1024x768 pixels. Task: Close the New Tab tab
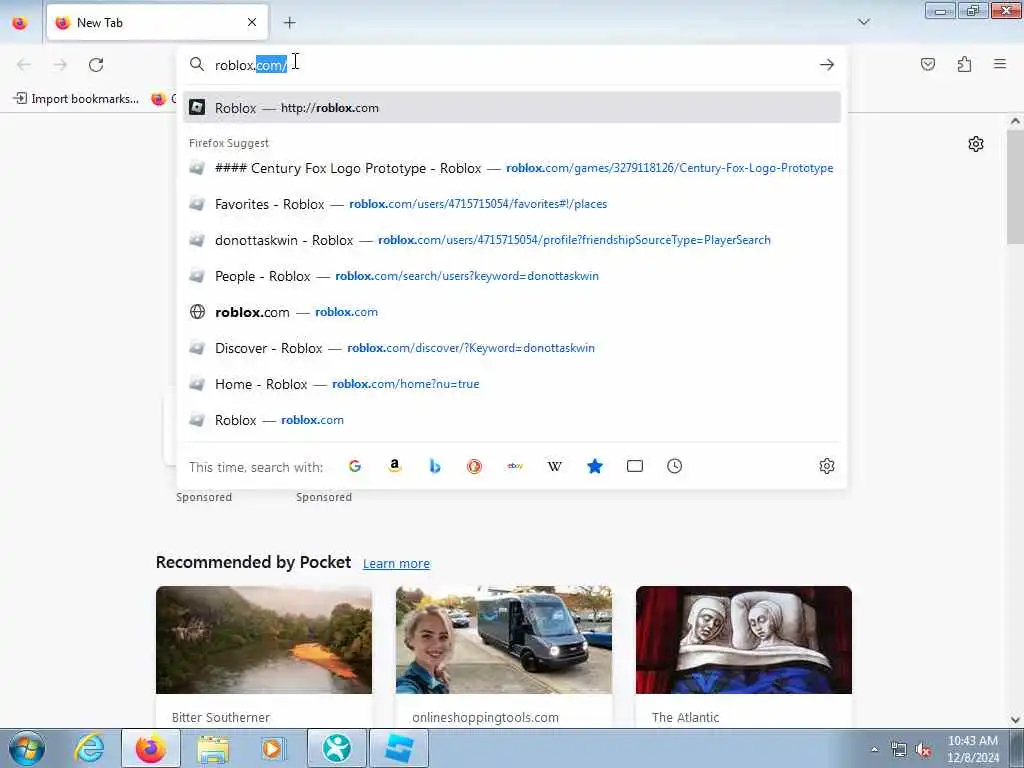click(252, 22)
